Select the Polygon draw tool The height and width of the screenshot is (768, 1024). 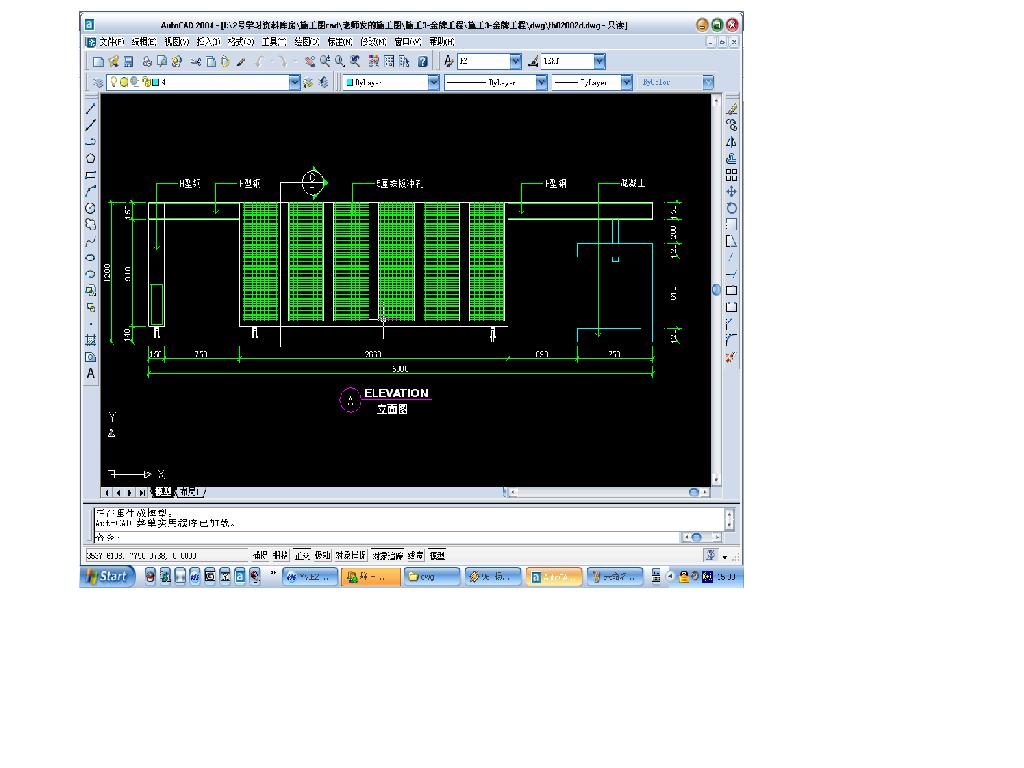tap(91, 158)
